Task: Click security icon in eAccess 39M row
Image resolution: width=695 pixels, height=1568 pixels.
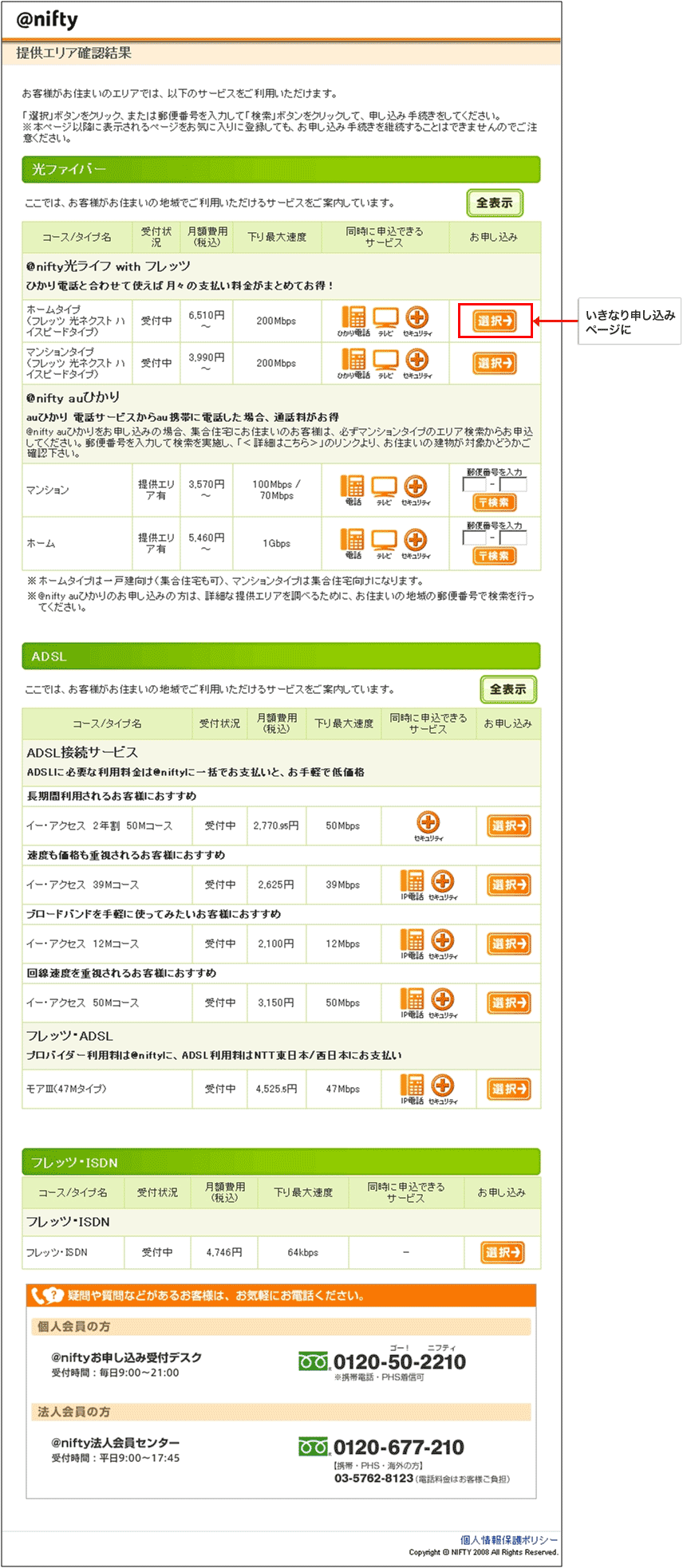Action: pyautogui.click(x=443, y=884)
